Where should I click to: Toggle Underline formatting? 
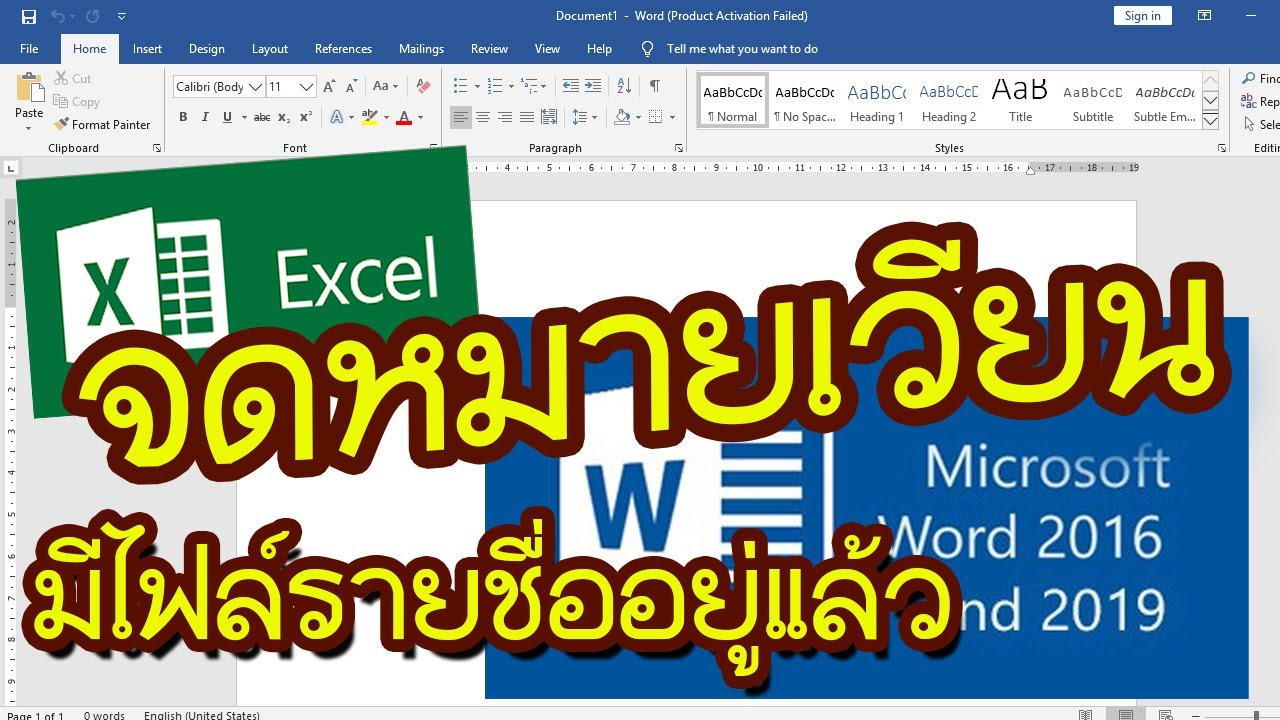point(228,118)
